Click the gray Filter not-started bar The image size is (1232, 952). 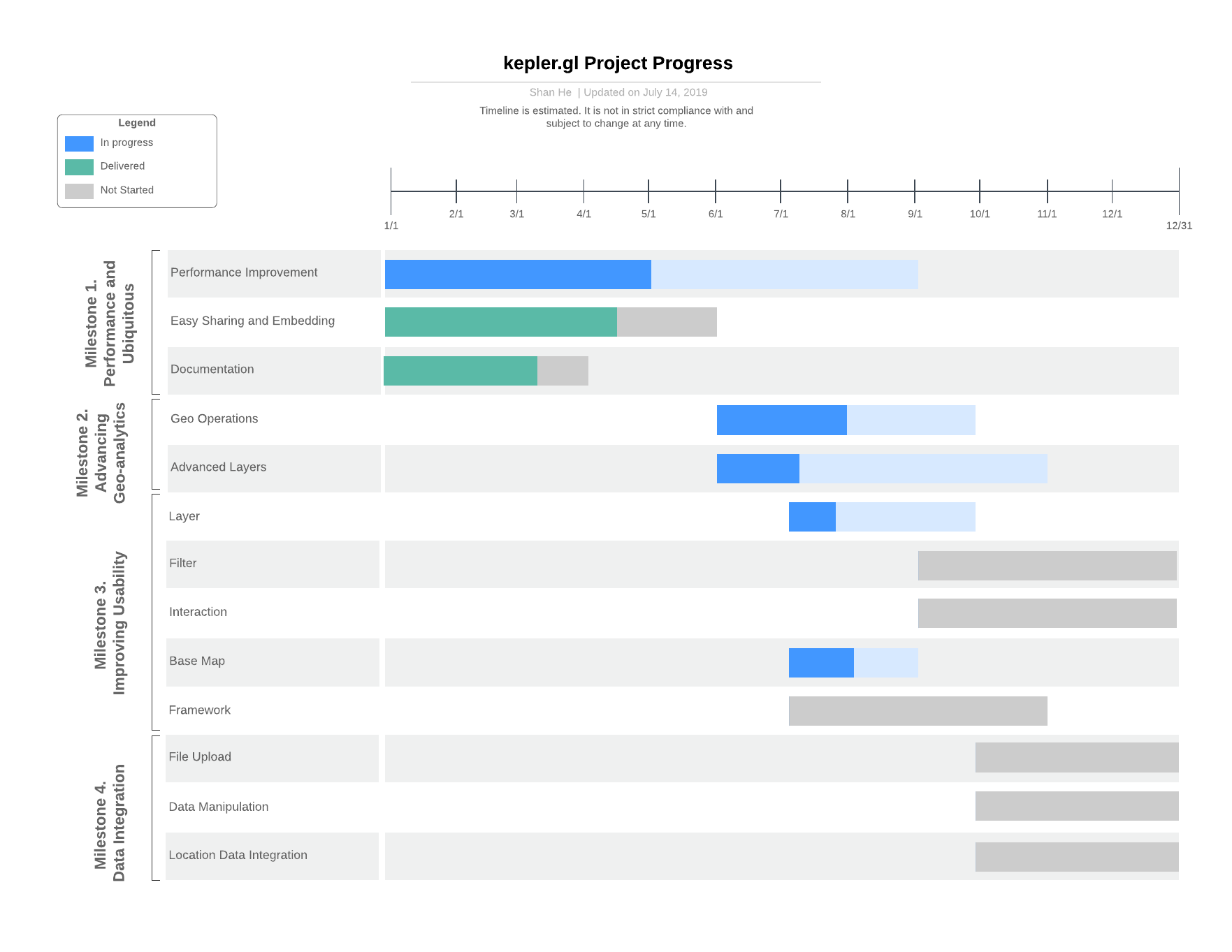click(x=1048, y=566)
